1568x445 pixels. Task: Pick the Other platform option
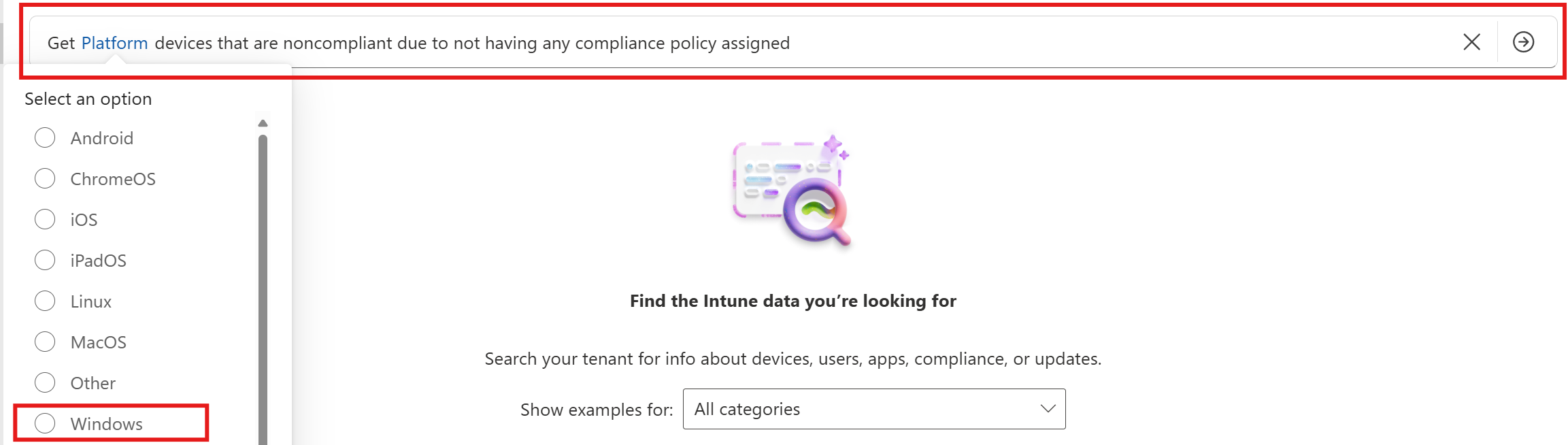[x=45, y=382]
